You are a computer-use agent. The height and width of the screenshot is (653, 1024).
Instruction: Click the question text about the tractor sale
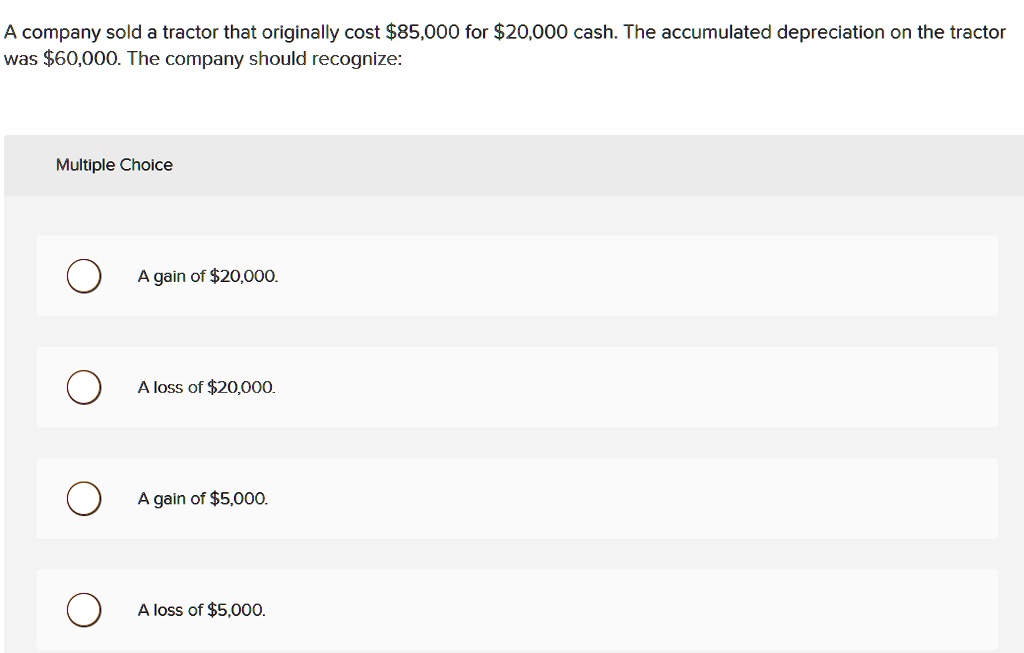[505, 45]
